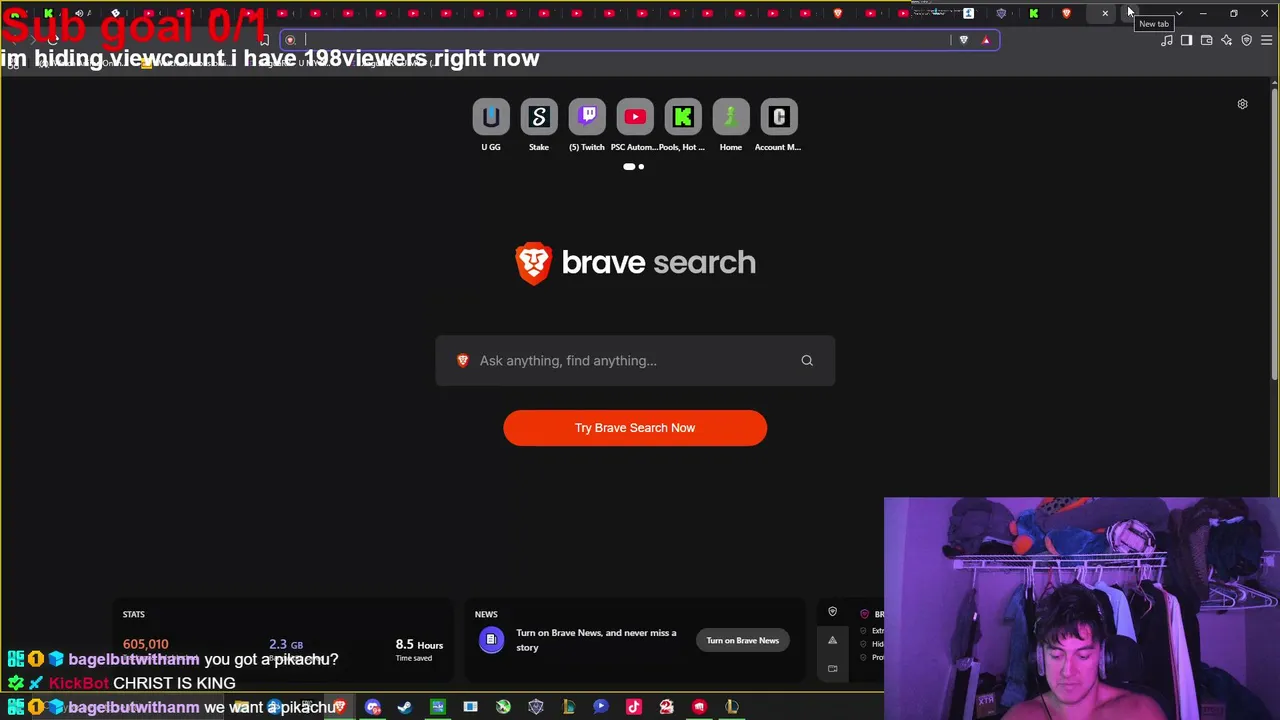
Task: Close the current active tab
Action: 1105,13
